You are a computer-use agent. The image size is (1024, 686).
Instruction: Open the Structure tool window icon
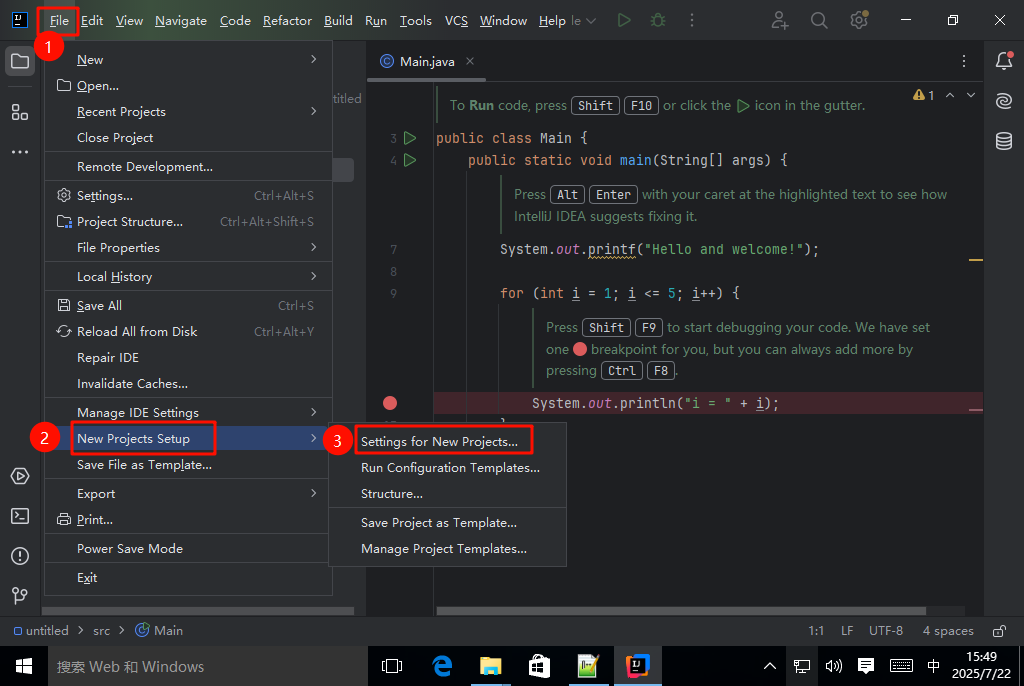click(20, 112)
